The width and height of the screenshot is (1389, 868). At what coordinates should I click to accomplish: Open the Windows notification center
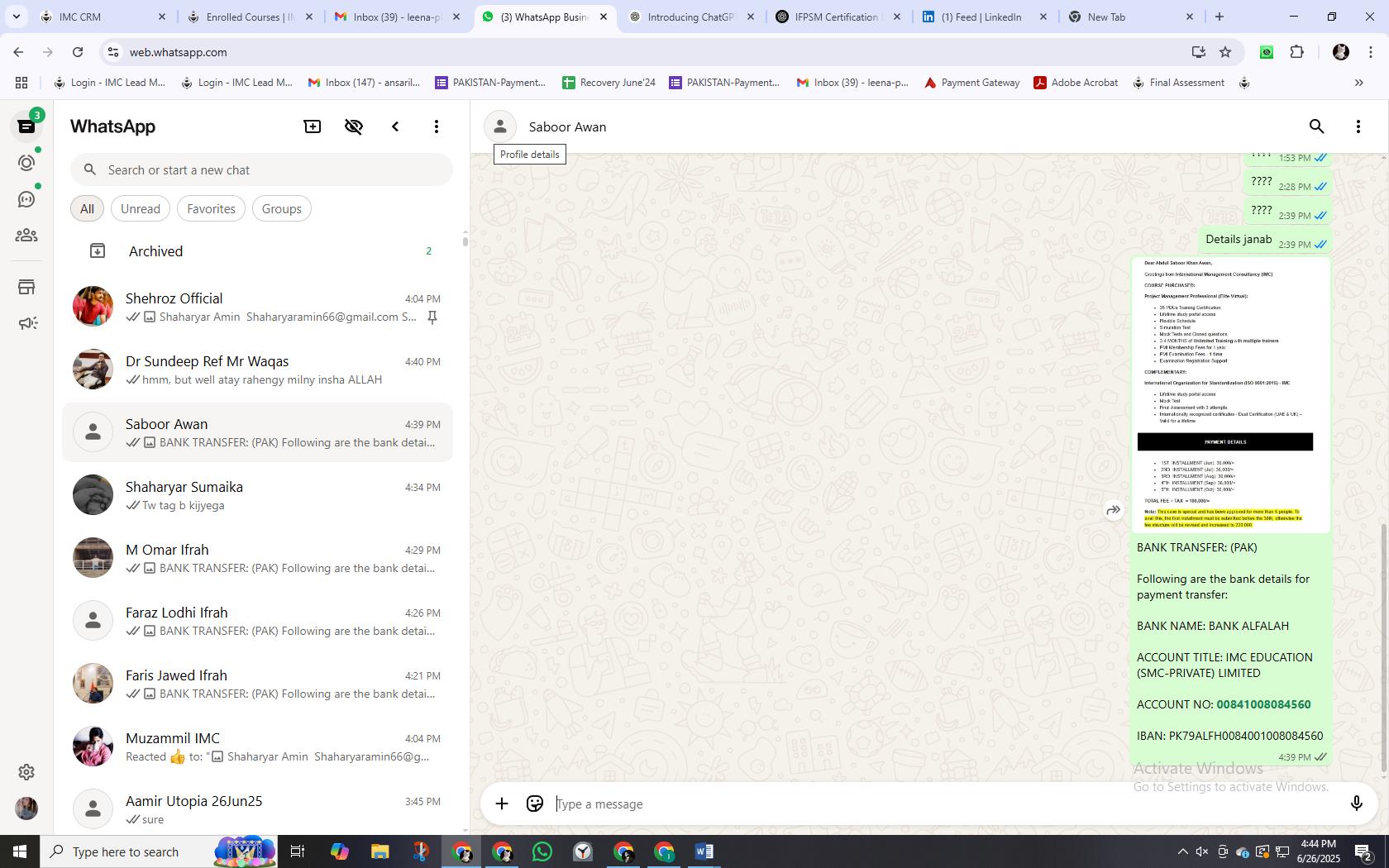1364,851
